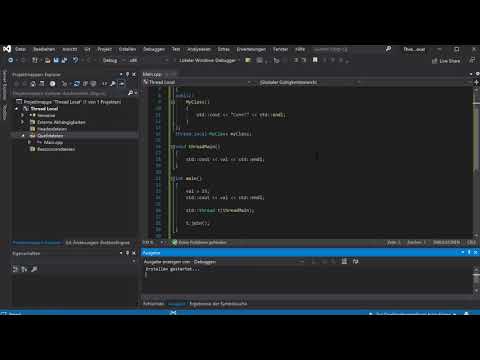Open the Datei menu
The width and height of the screenshot is (480, 360).
pos(20,49)
